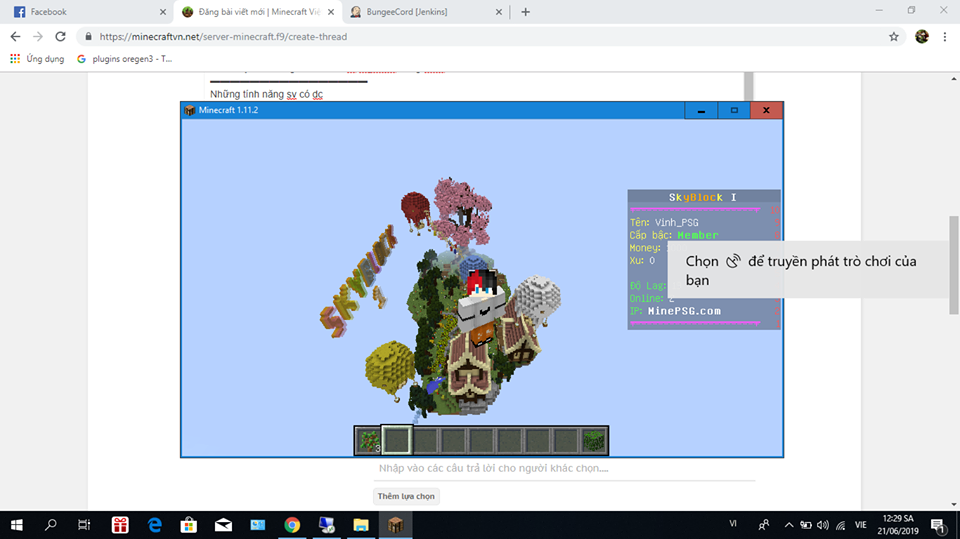This screenshot has width=960, height=539.
Task: Open a new browser tab
Action: pos(525,12)
